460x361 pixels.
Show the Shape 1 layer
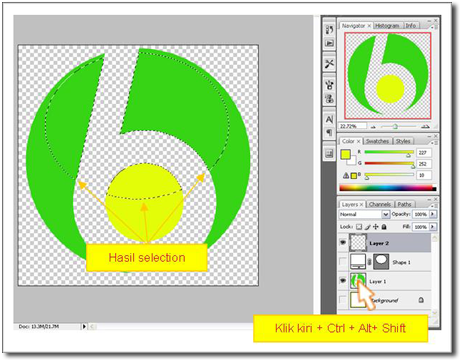(x=343, y=262)
